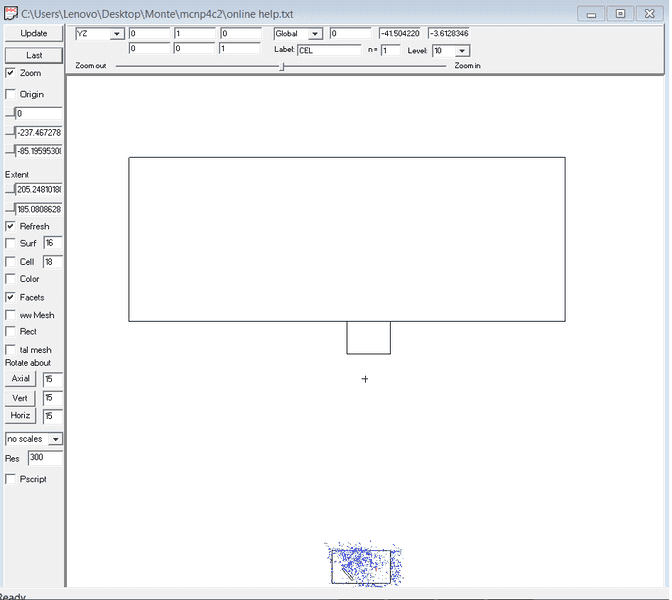Click the Label field containing CEL
The width and height of the screenshot is (672, 600).
(328, 50)
